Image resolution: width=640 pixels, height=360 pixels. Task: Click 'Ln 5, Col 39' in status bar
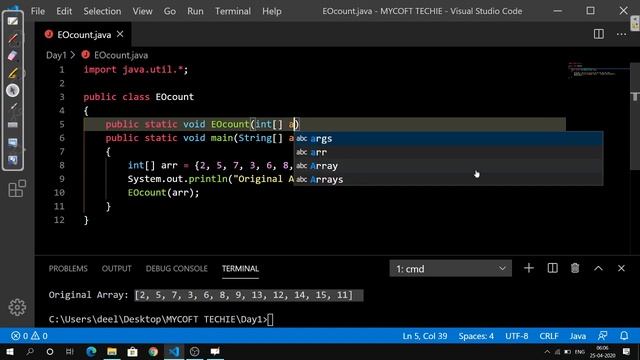tap(424, 336)
